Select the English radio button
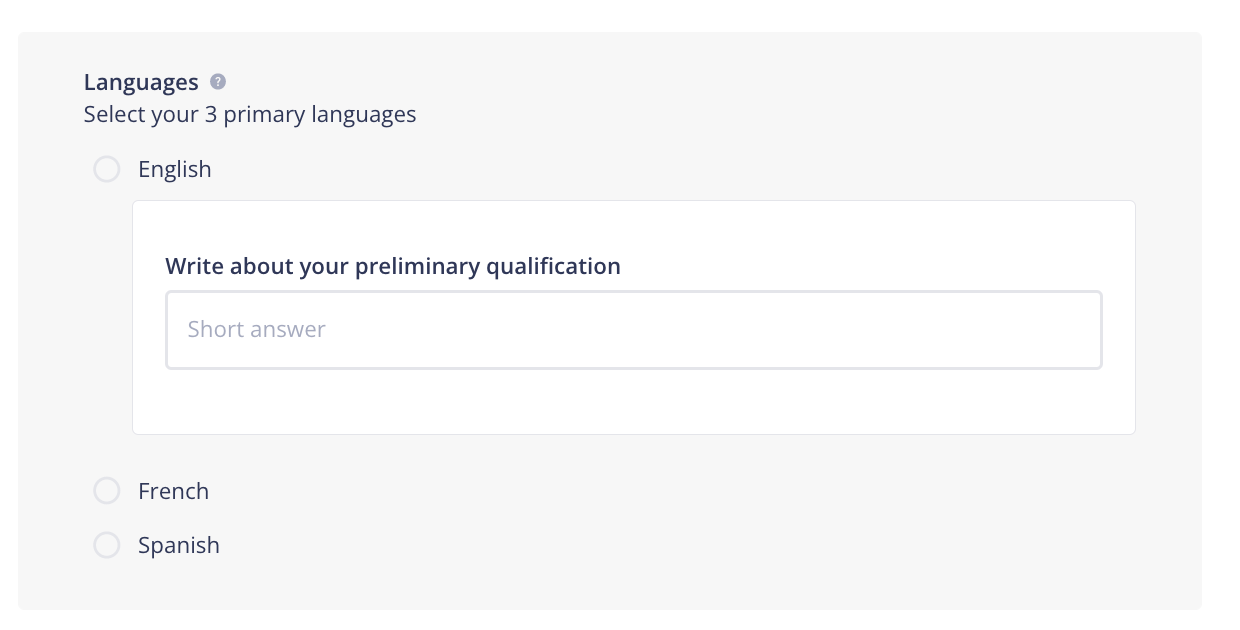 (107, 169)
